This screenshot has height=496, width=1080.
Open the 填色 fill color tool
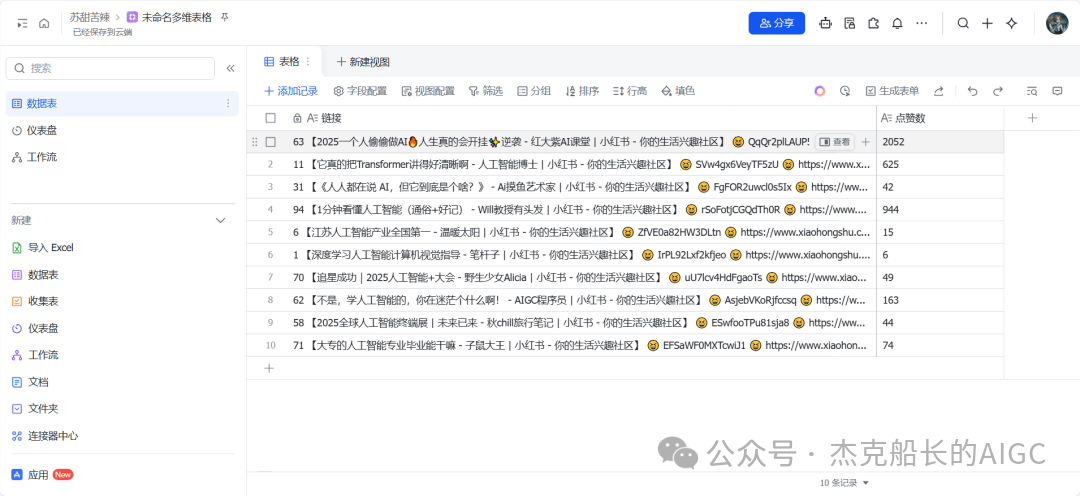pyautogui.click(x=678, y=91)
